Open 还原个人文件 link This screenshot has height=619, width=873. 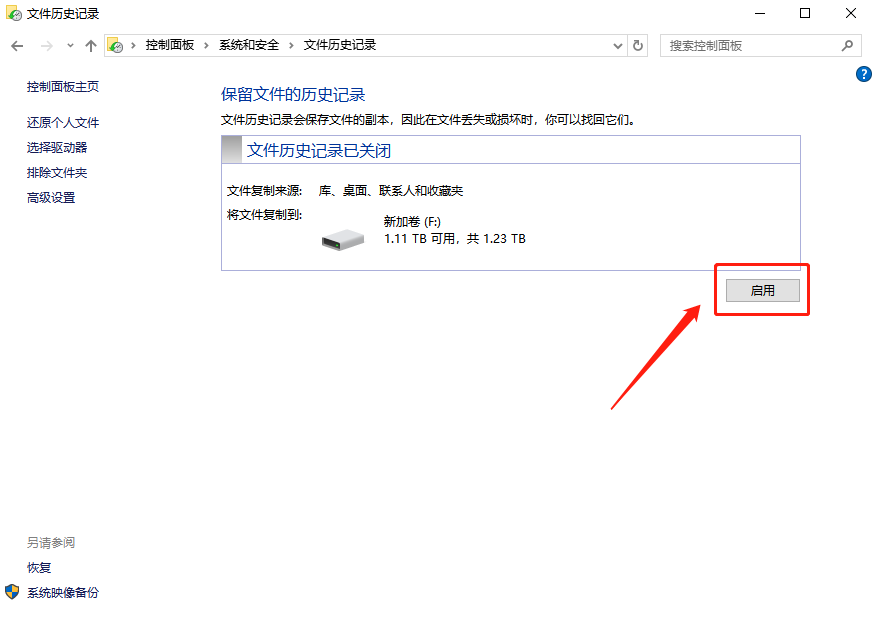[x=63, y=122]
